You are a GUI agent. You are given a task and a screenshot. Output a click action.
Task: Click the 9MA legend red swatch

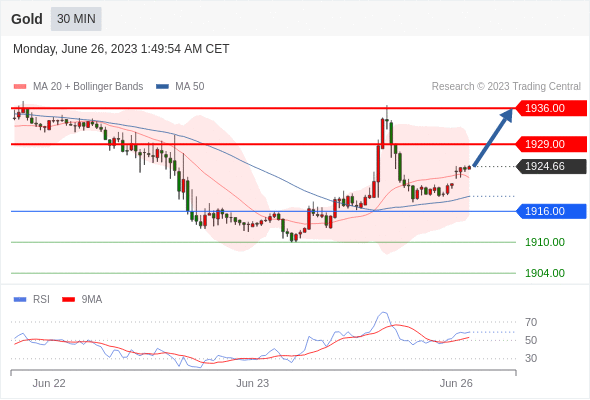click(68, 300)
